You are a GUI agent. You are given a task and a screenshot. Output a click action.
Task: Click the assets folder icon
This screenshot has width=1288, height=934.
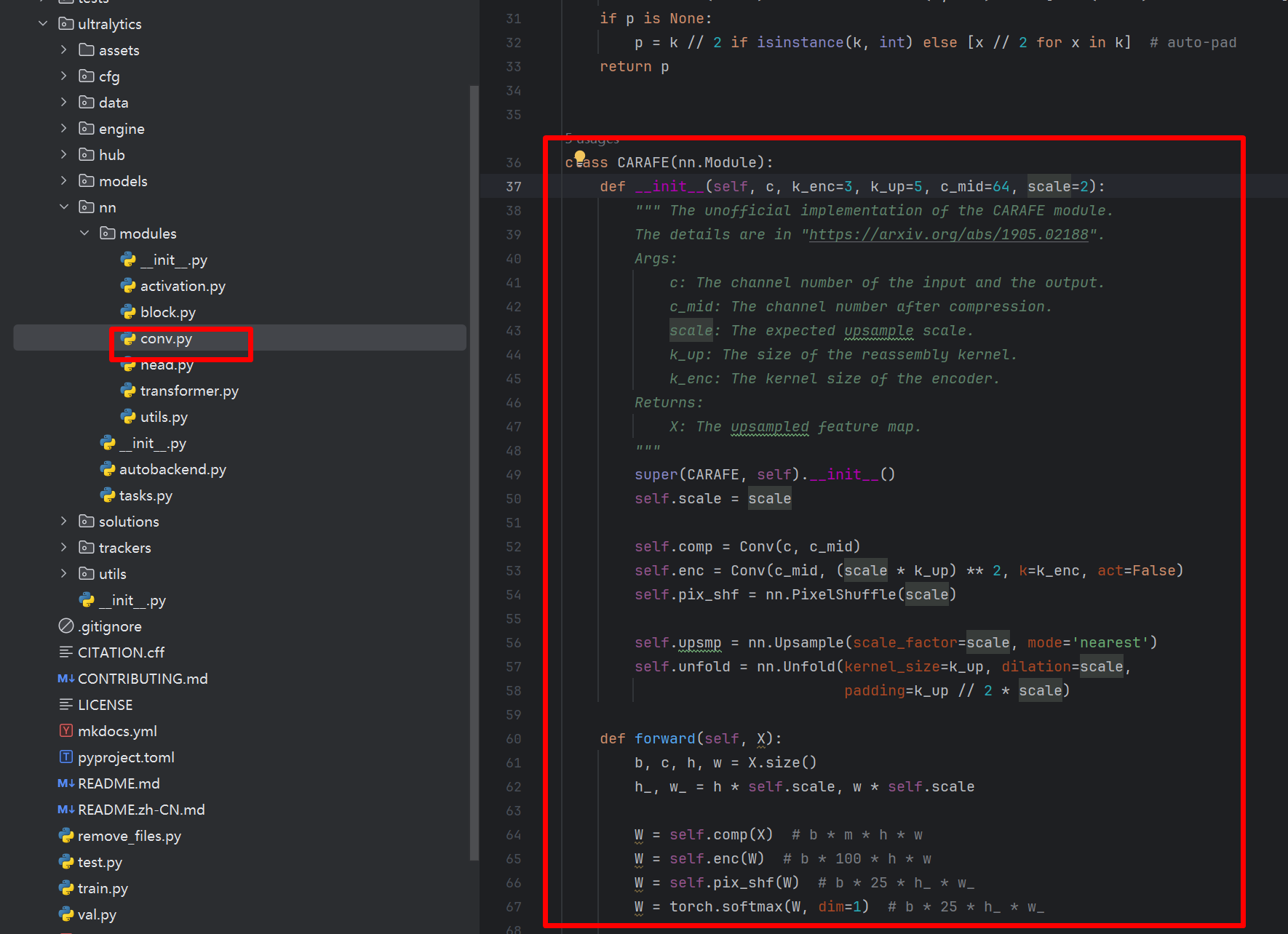coord(87,50)
